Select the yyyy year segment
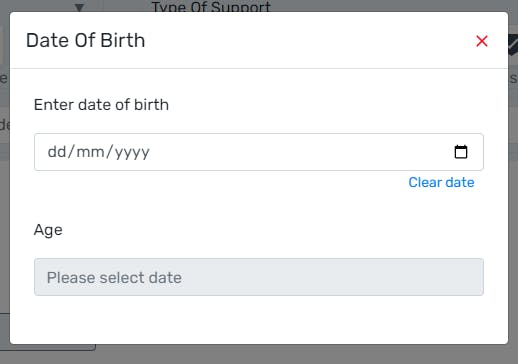The image size is (518, 364). 132,153
